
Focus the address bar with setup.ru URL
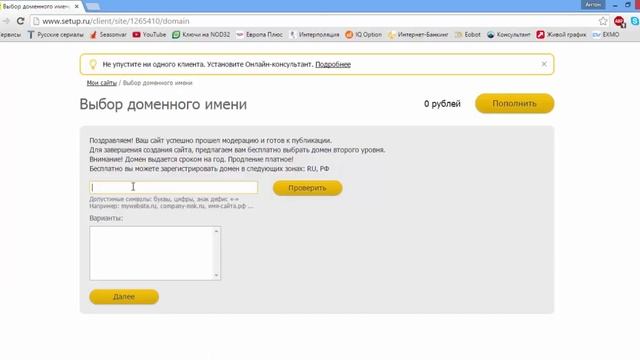point(314,21)
